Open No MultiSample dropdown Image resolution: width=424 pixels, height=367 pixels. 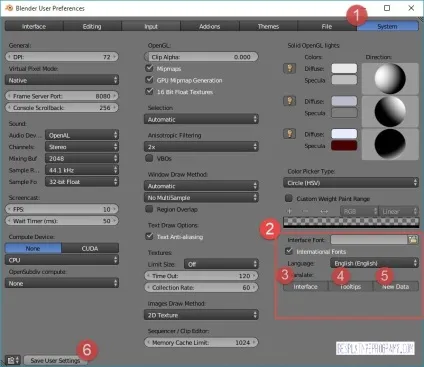coord(201,197)
